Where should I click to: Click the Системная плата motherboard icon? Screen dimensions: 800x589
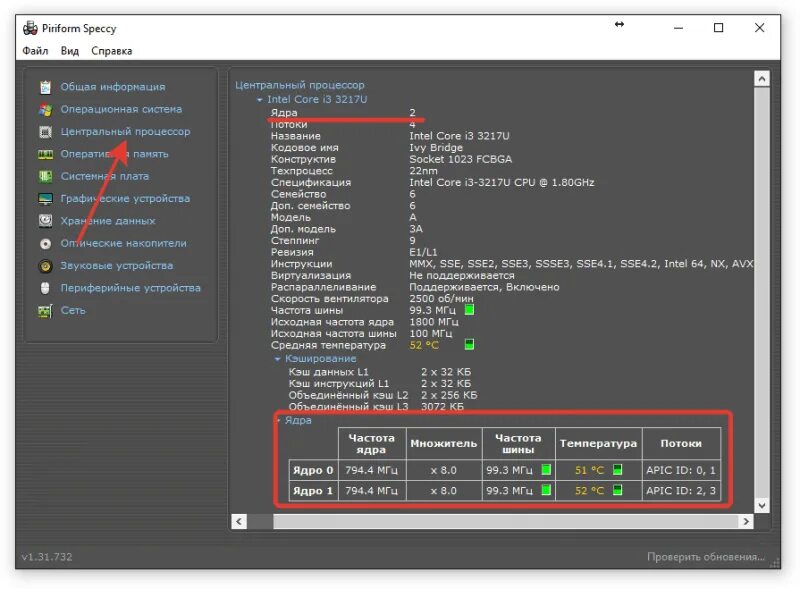pos(45,177)
